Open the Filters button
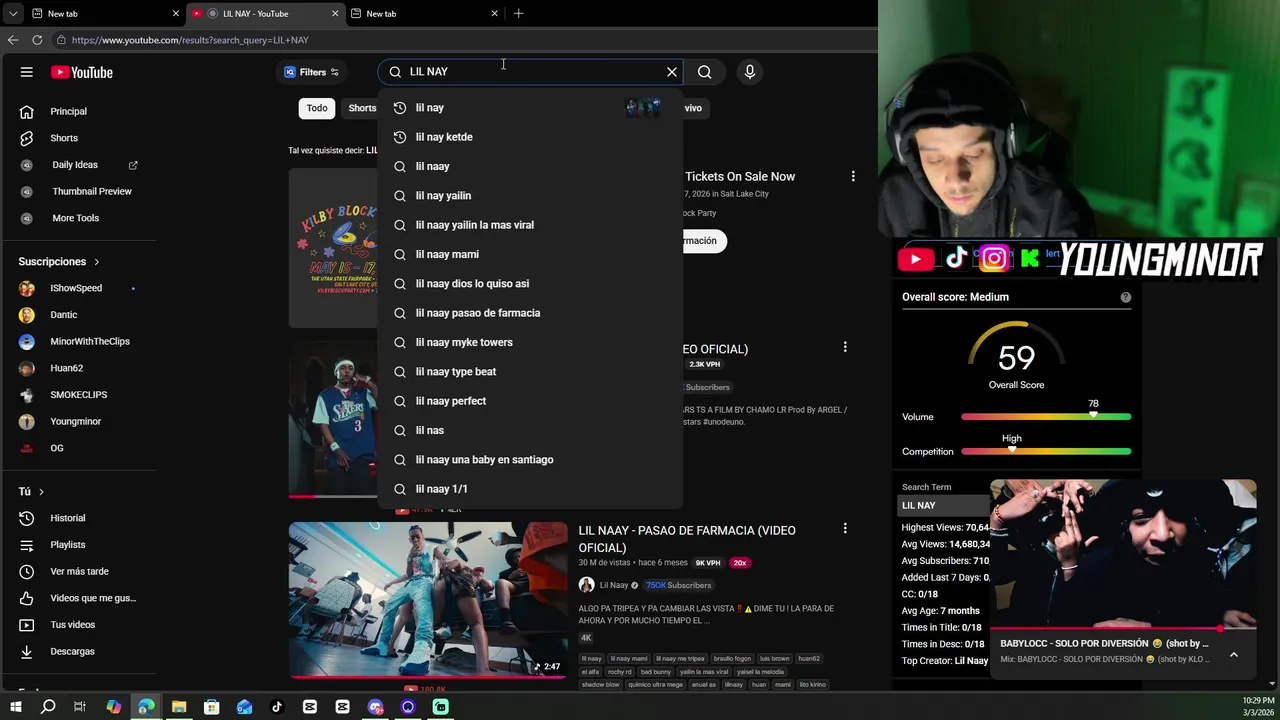1280x720 pixels. tap(312, 72)
